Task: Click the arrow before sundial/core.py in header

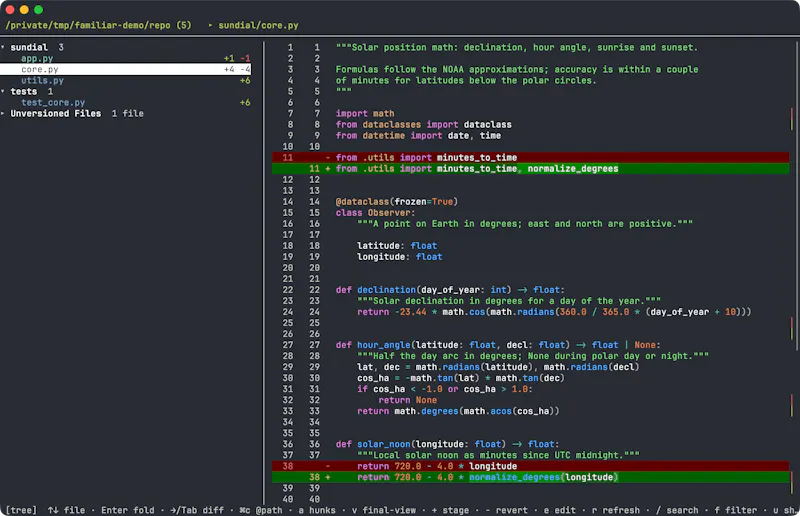Action: tap(210, 25)
